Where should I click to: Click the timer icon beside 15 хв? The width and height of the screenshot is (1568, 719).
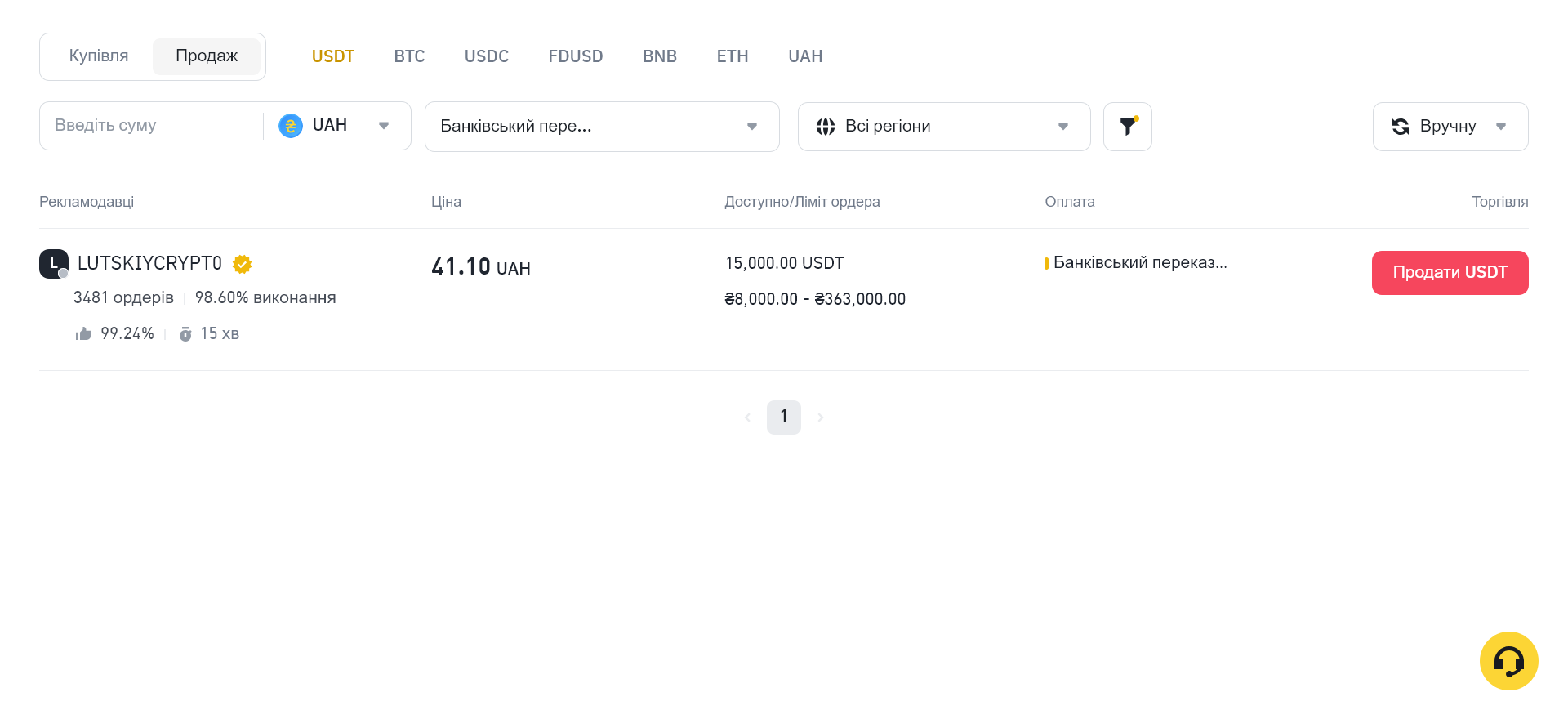coord(185,333)
